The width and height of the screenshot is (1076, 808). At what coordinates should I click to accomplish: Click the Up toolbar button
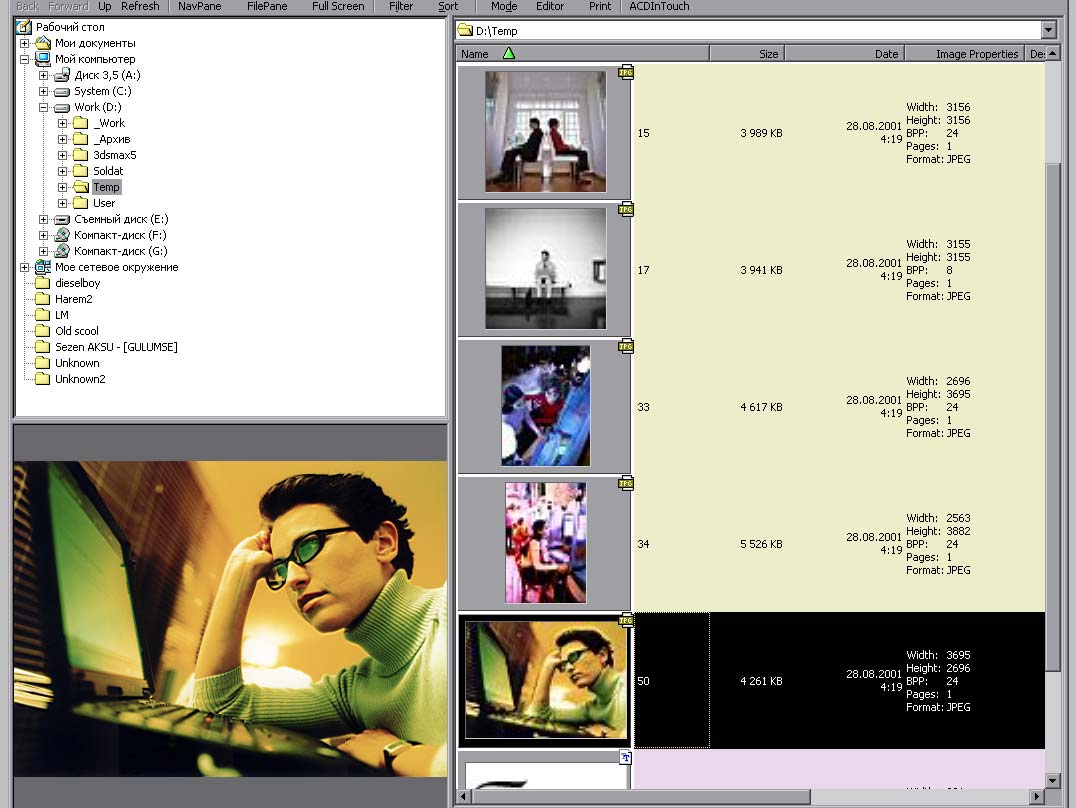coord(104,6)
